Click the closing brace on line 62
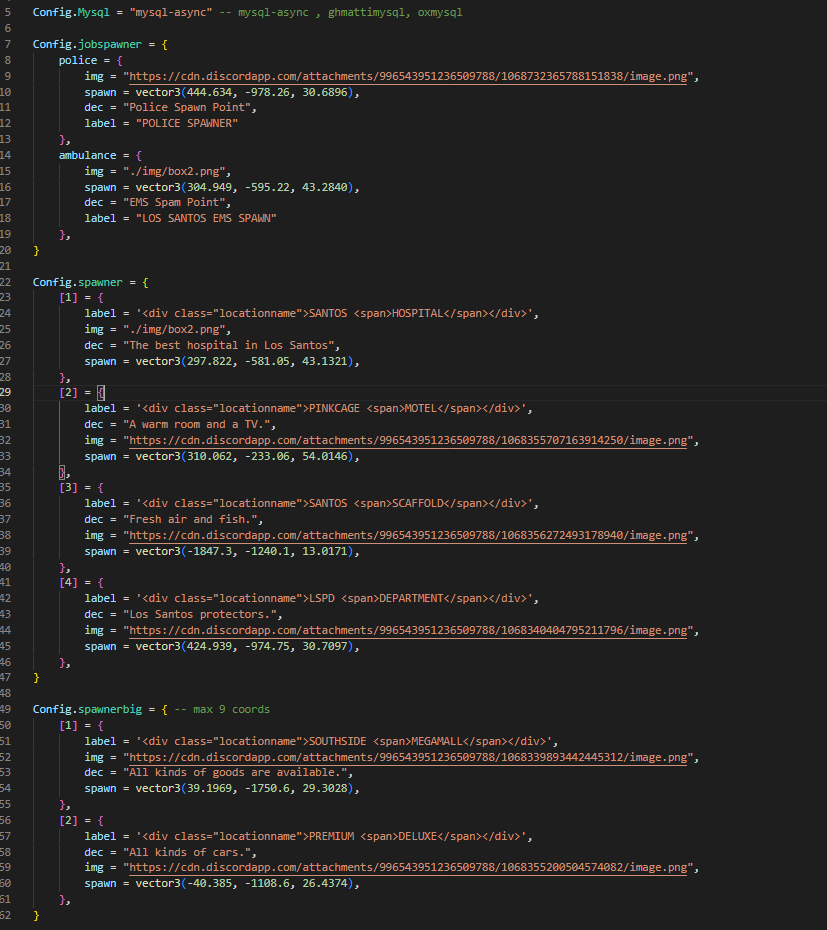827x930 pixels. point(36,914)
